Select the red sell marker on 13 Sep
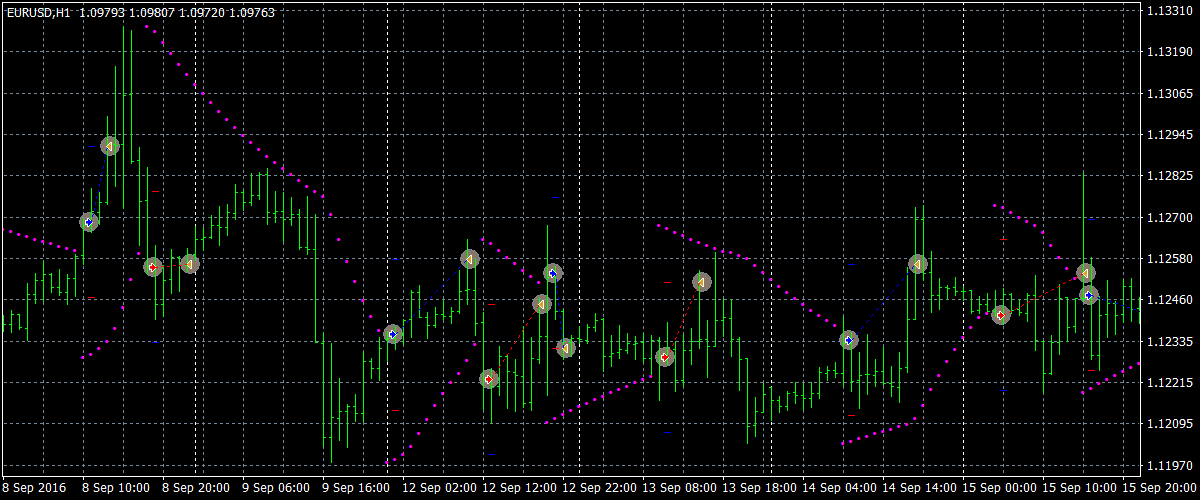The image size is (1200, 500). [x=665, y=357]
